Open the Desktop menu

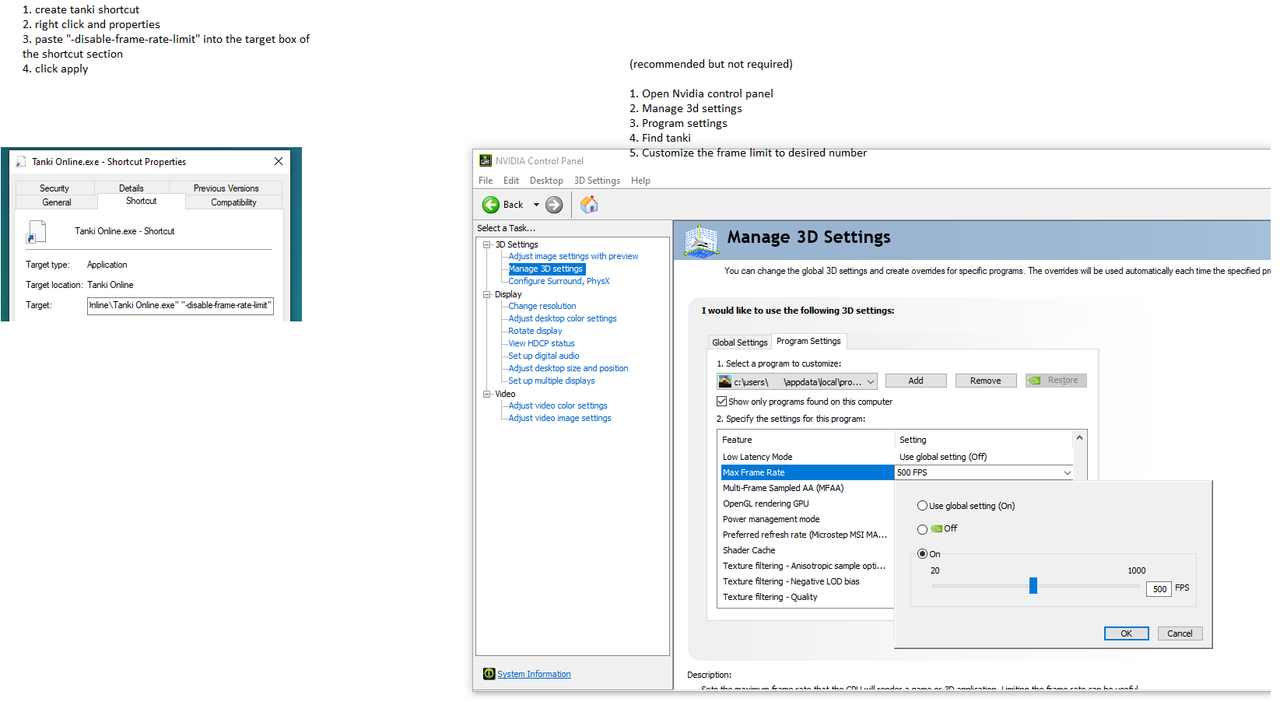546,180
